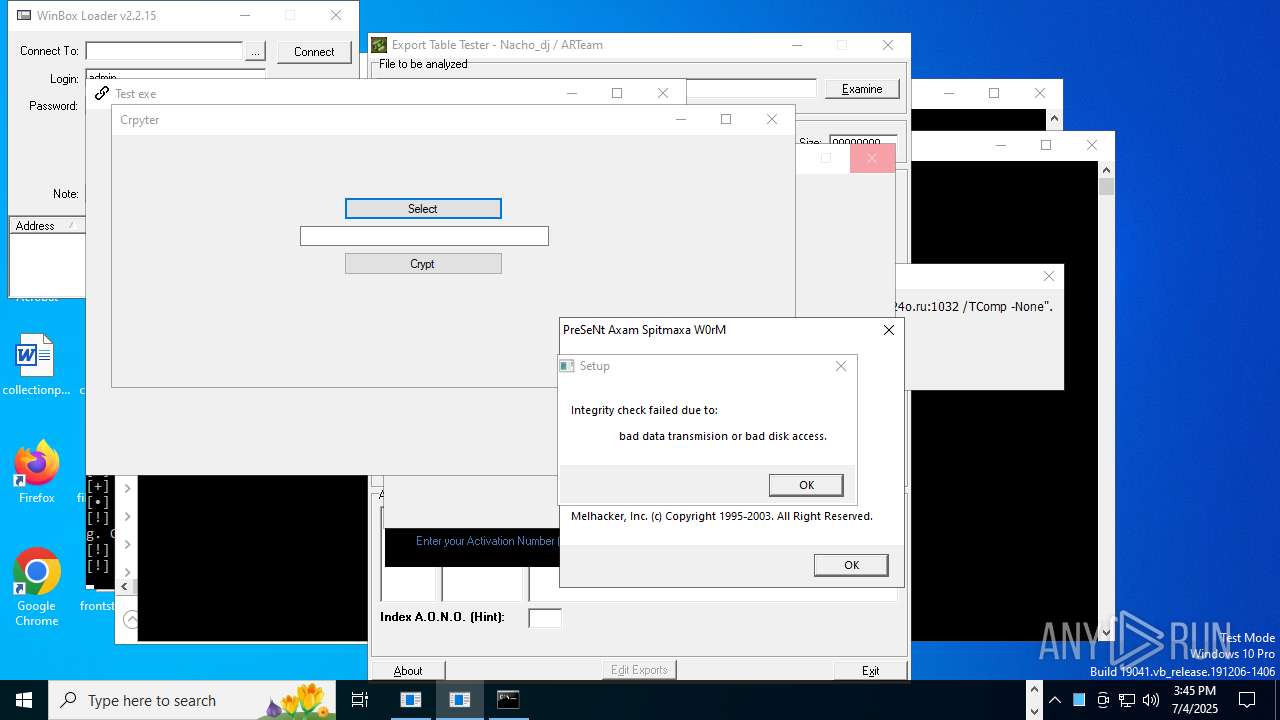1280x720 pixels.
Task: Click the 'Index A.O.N.O. (Hint):' label
Action: 442,617
